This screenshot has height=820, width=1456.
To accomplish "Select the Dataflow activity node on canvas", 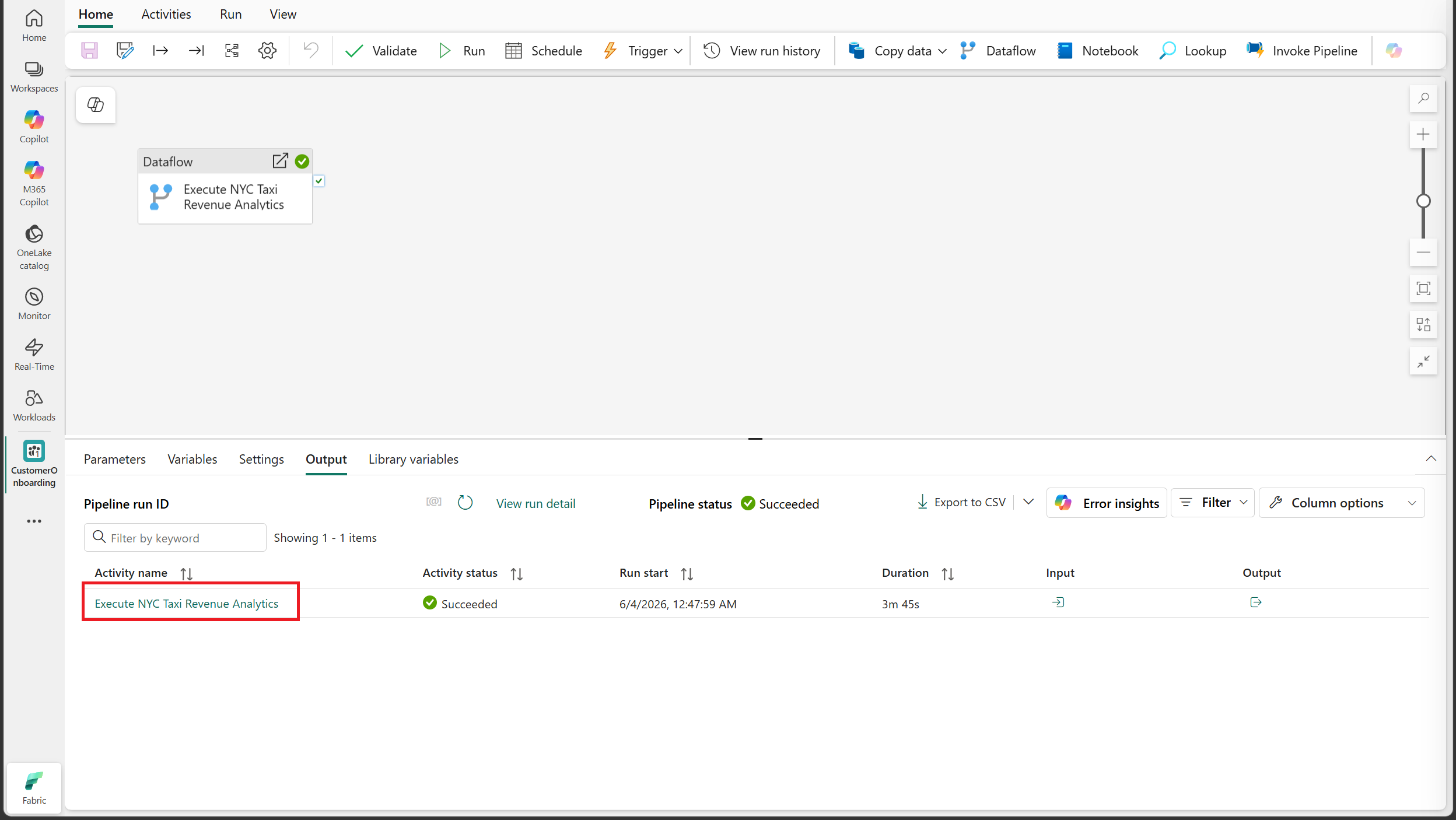I will [225, 186].
